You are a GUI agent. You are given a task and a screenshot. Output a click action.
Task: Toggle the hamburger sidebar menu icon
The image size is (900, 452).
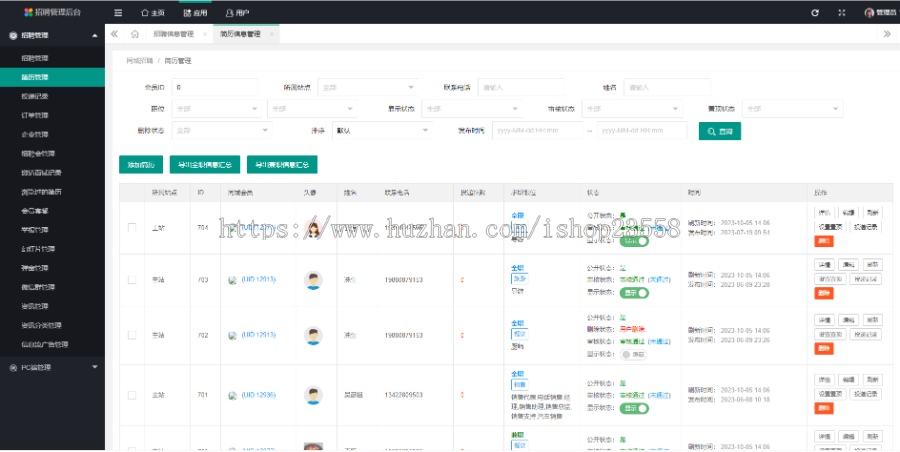coord(119,12)
